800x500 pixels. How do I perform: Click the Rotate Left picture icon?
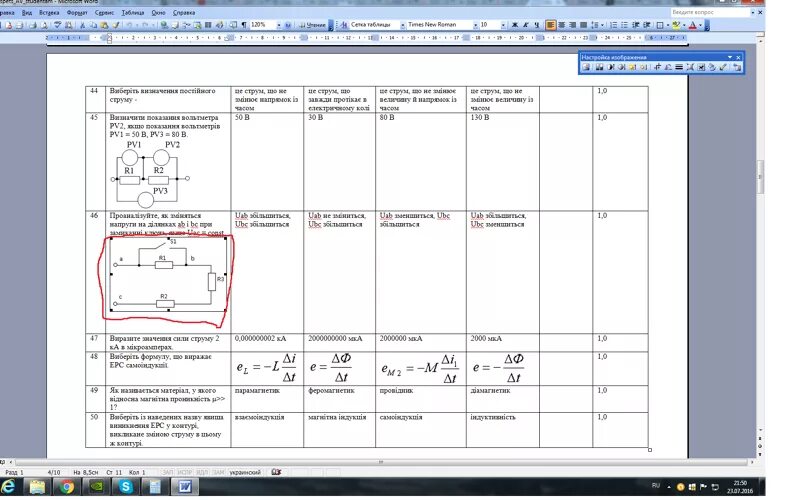tap(668, 67)
